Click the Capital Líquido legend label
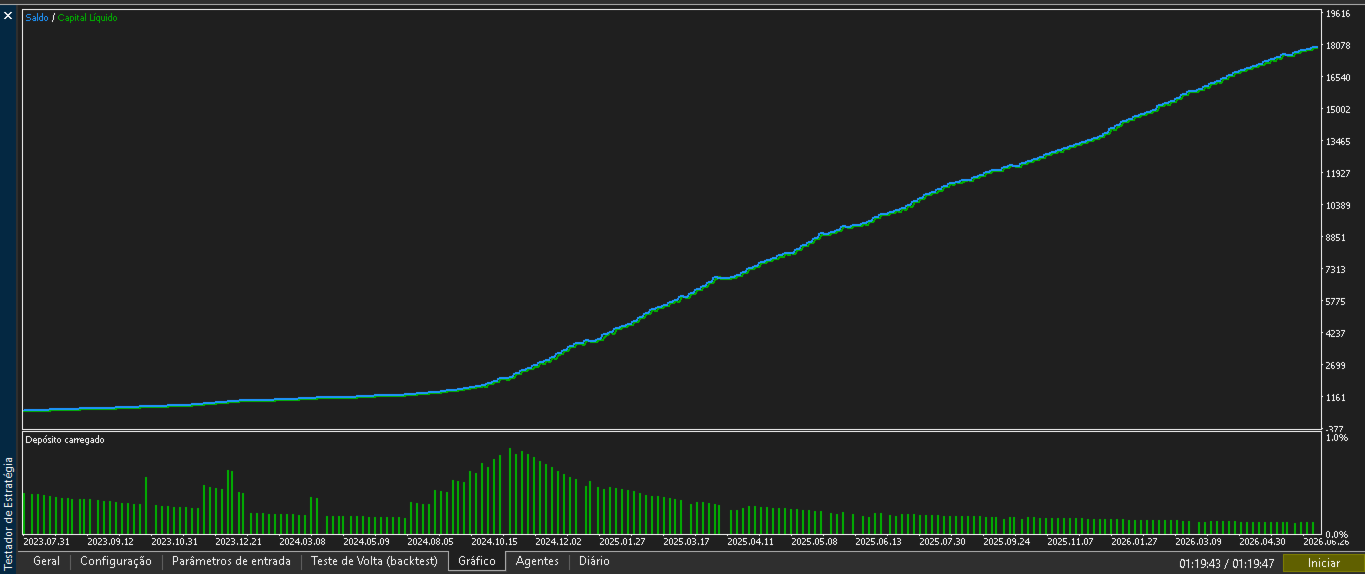1365x574 pixels. [87, 18]
